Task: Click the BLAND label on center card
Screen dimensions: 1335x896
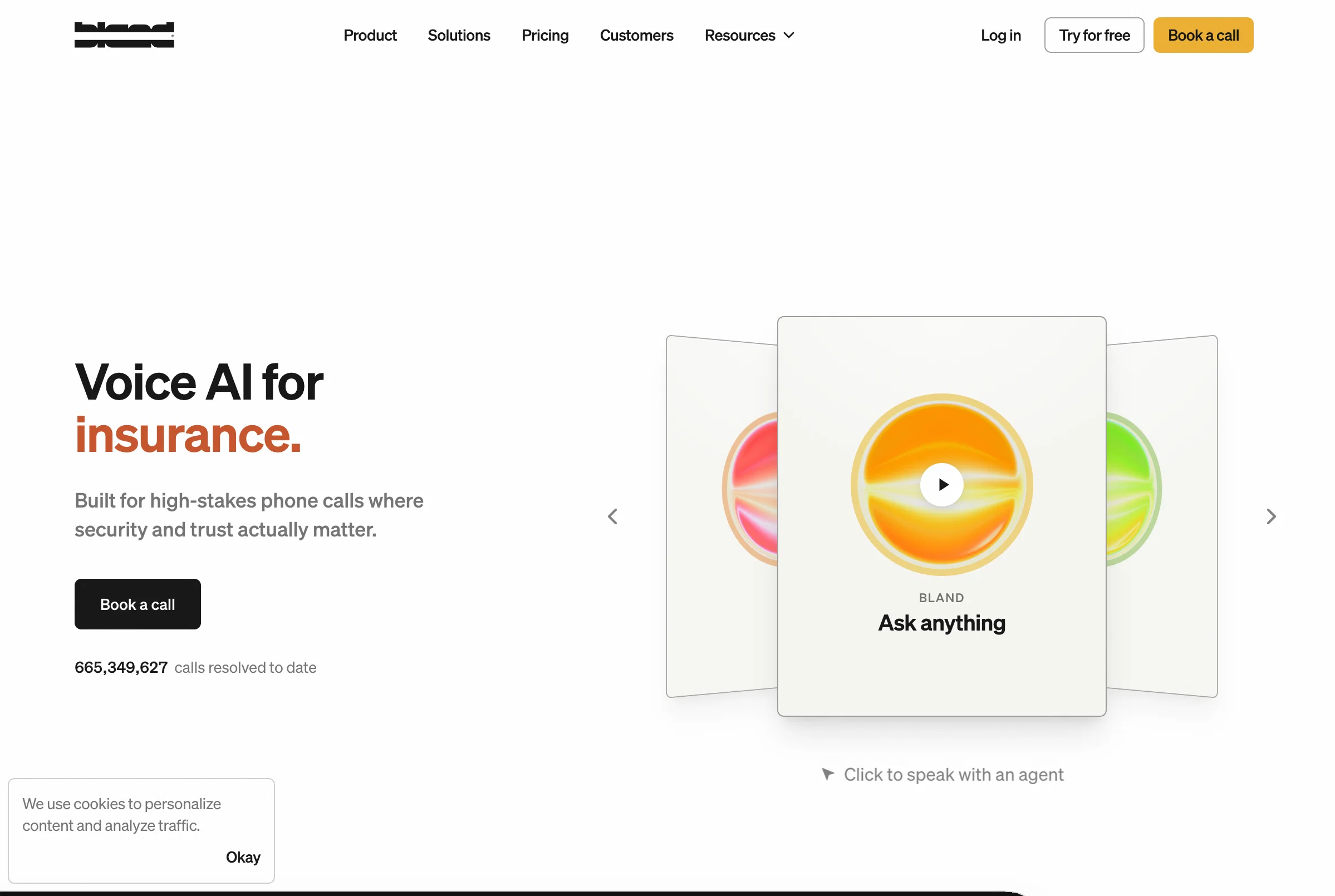Action: (941, 598)
